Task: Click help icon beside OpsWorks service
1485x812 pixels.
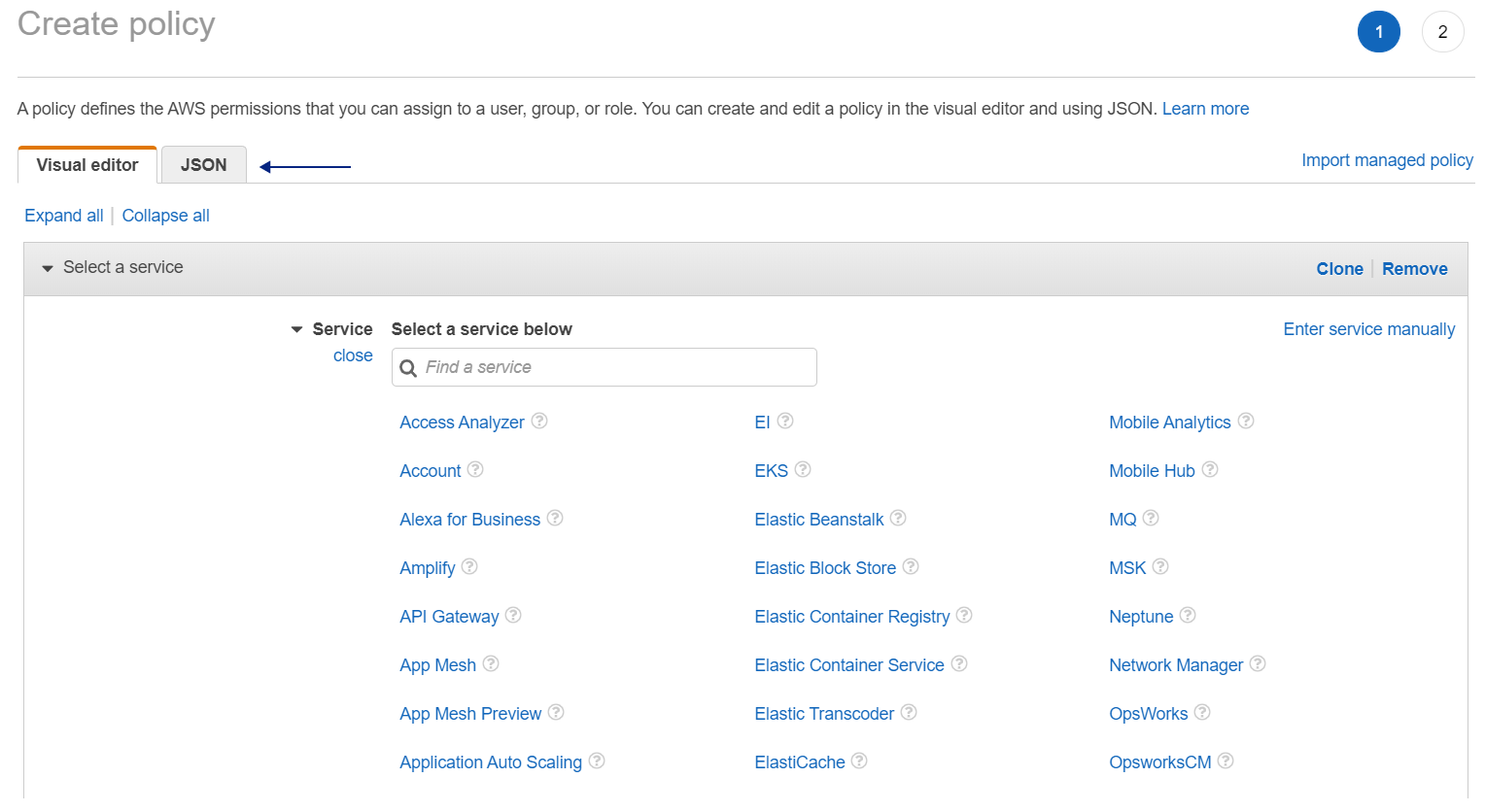Action: pos(1202,712)
